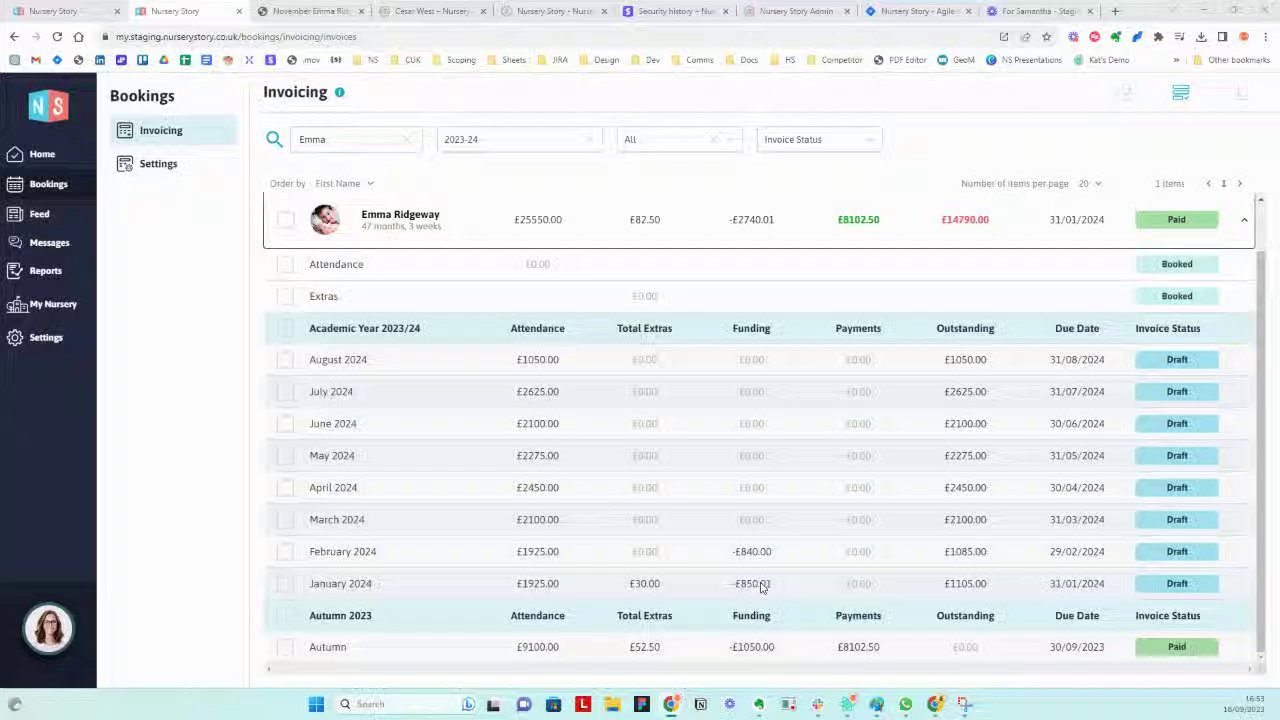Open My Nursery in the sidebar
The width and height of the screenshot is (1280, 720).
tap(42, 304)
